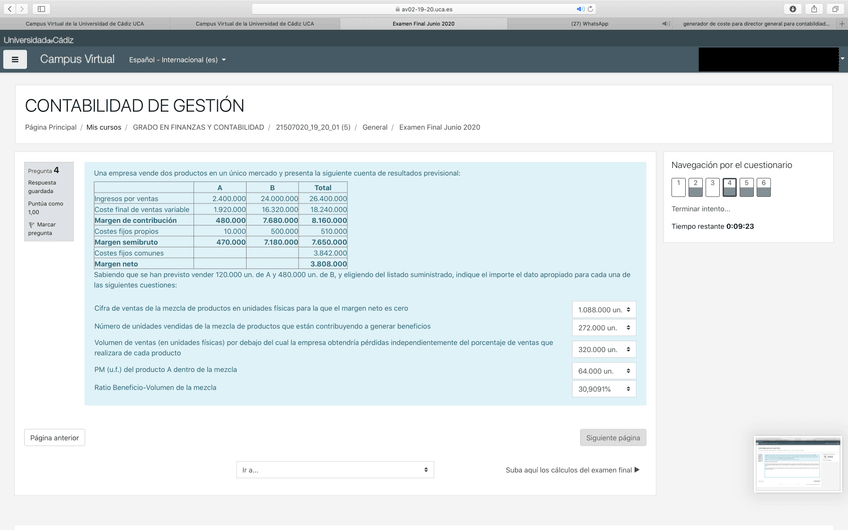The image size is (848, 530).
Task: Expand the 30,9091% ratio dropdown
Action: pos(604,389)
